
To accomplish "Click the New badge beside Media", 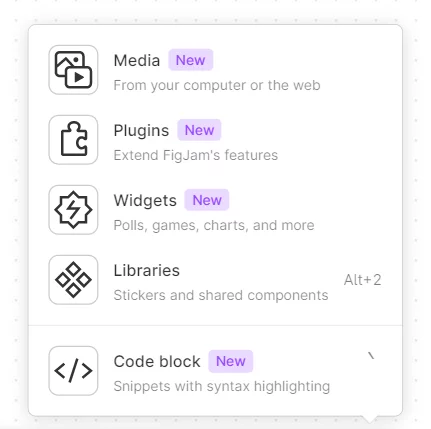I will click(x=190, y=60).
